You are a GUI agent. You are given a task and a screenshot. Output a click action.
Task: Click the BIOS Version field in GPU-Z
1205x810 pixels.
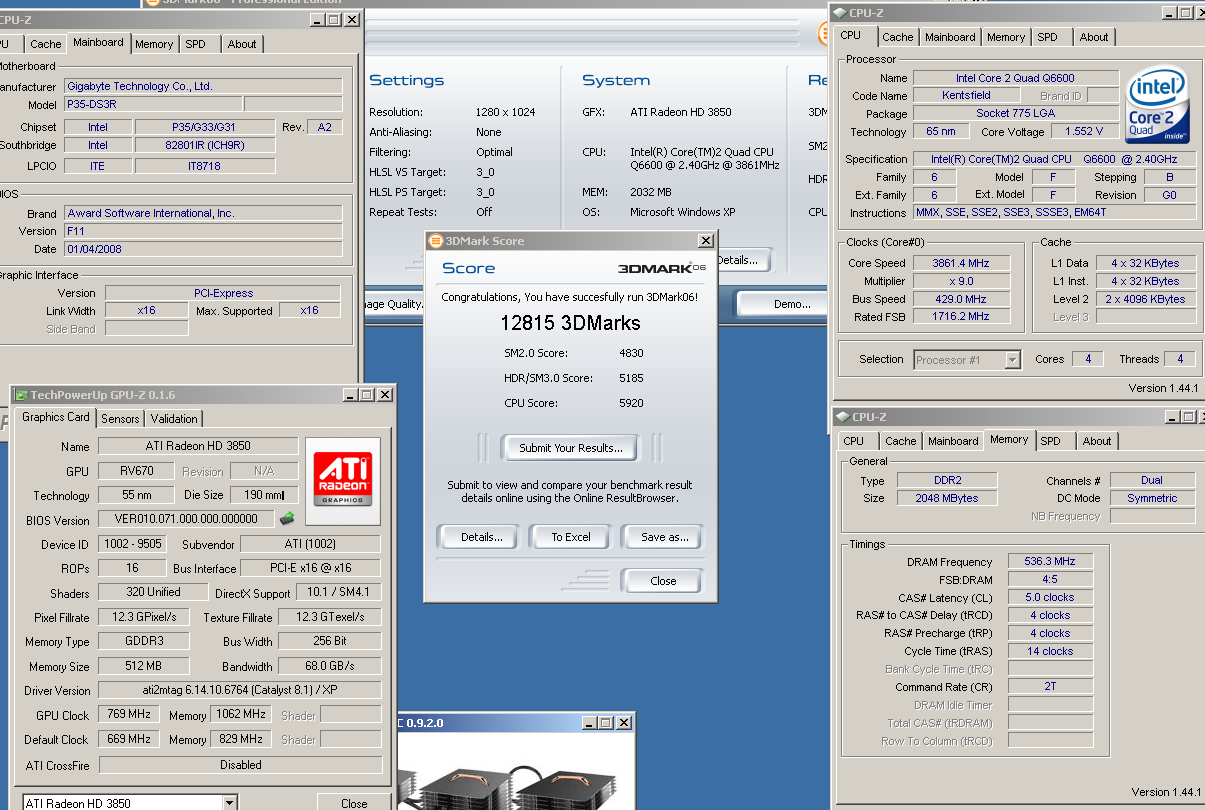point(186,519)
